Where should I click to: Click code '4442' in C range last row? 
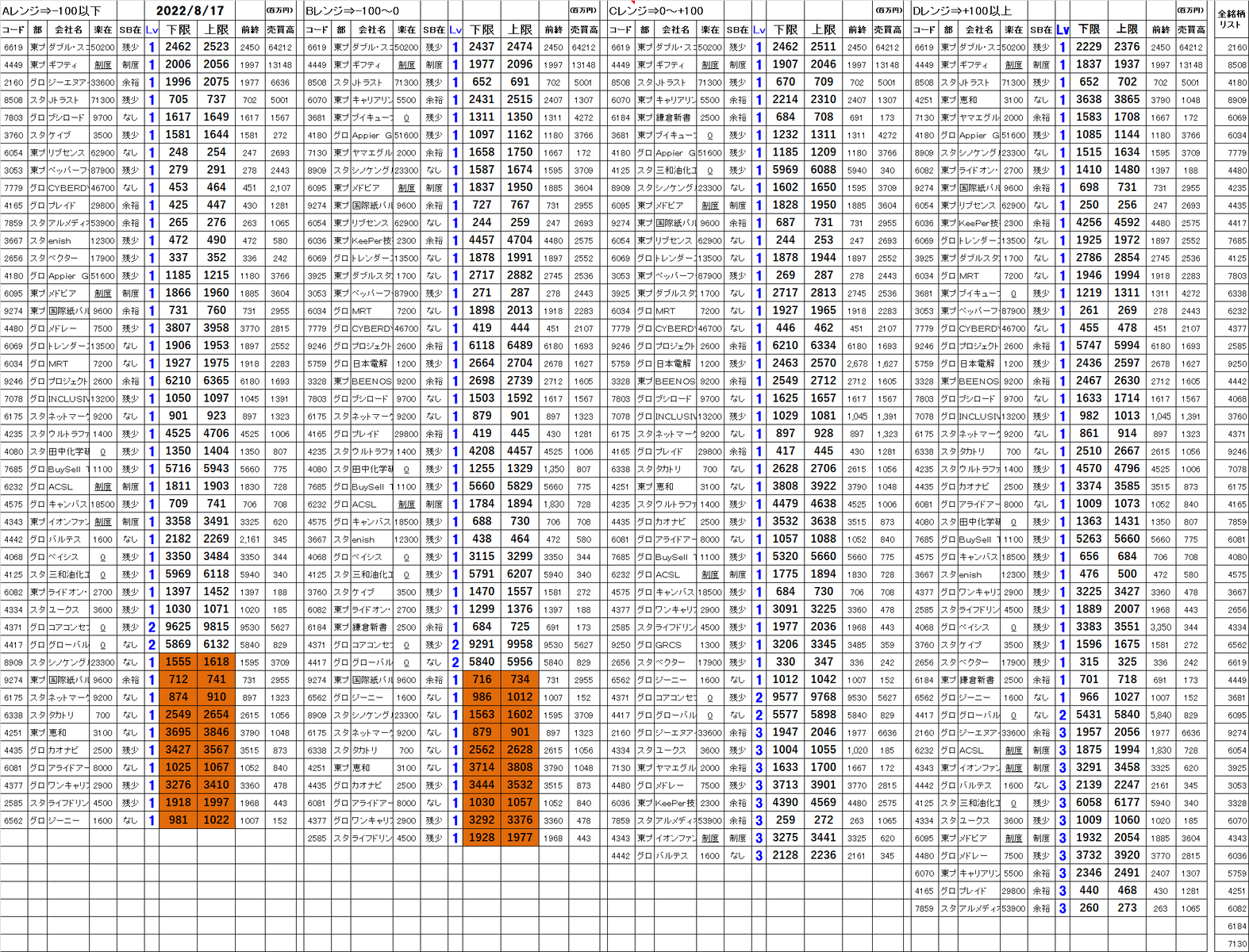point(621,855)
